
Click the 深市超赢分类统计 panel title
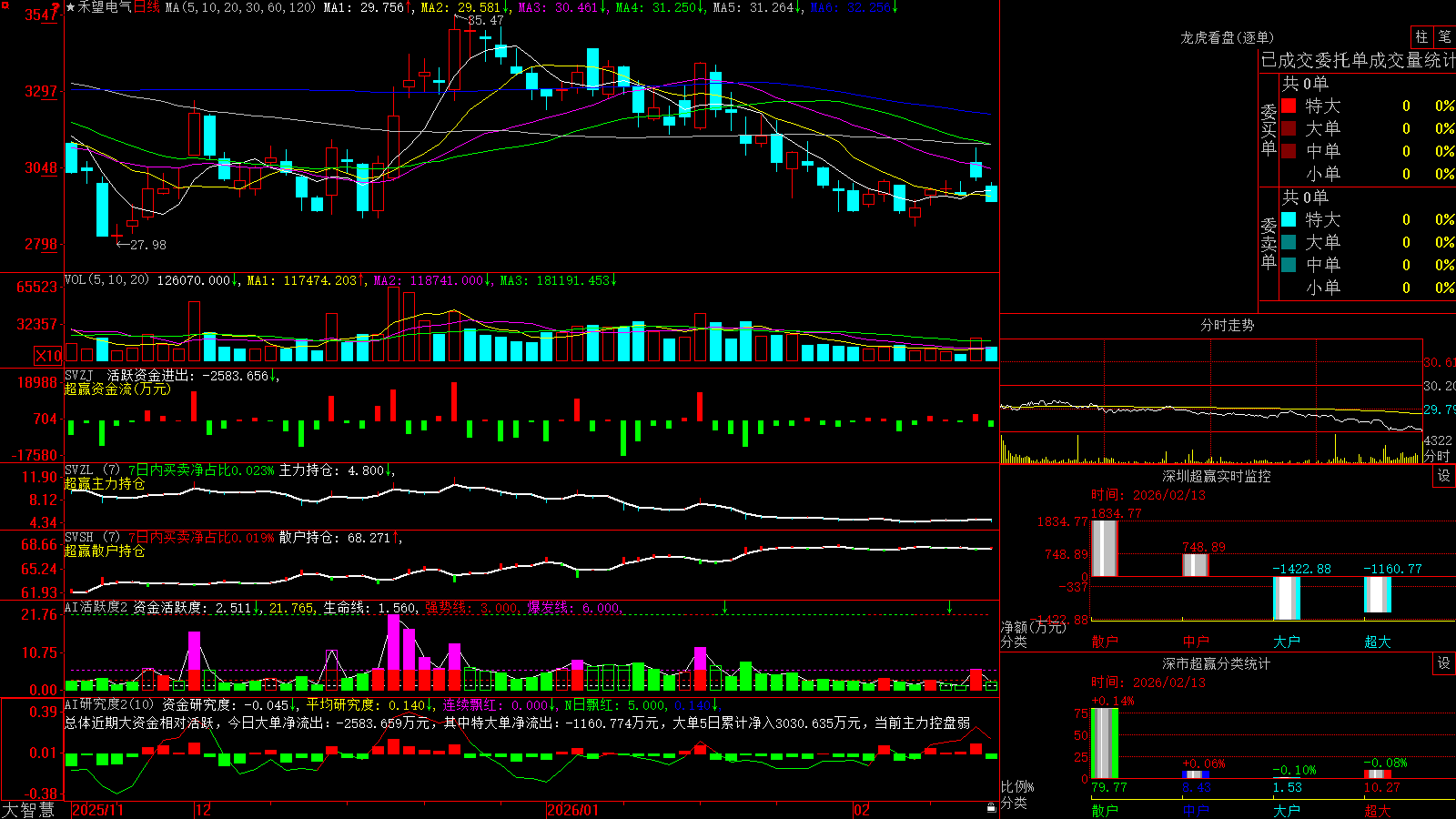[1217, 663]
